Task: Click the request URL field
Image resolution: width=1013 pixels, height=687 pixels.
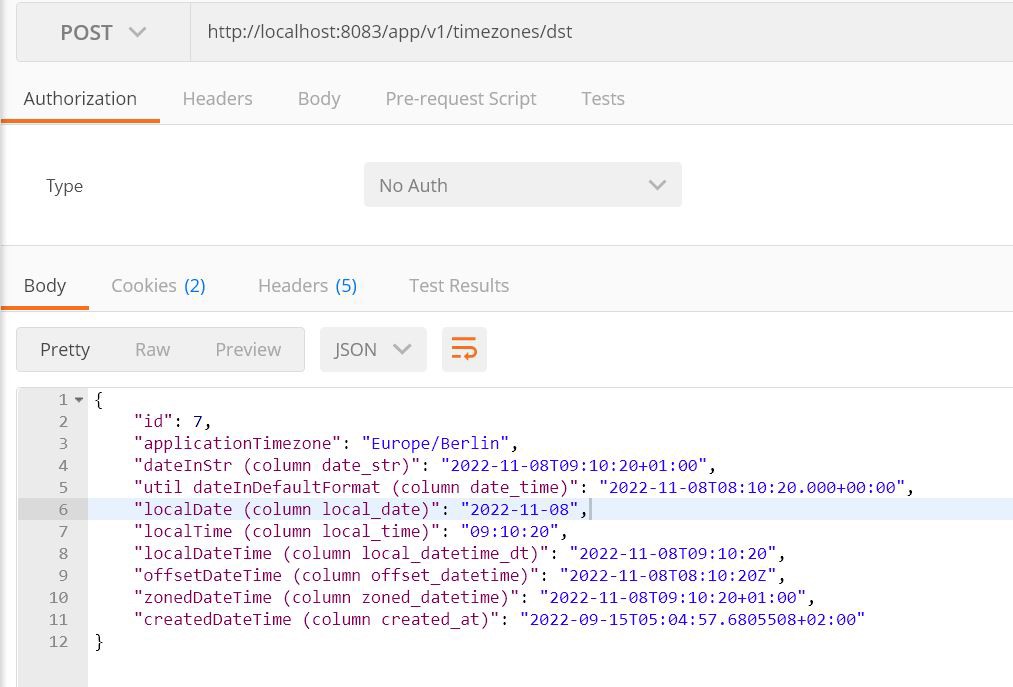Action: pyautogui.click(x=601, y=32)
